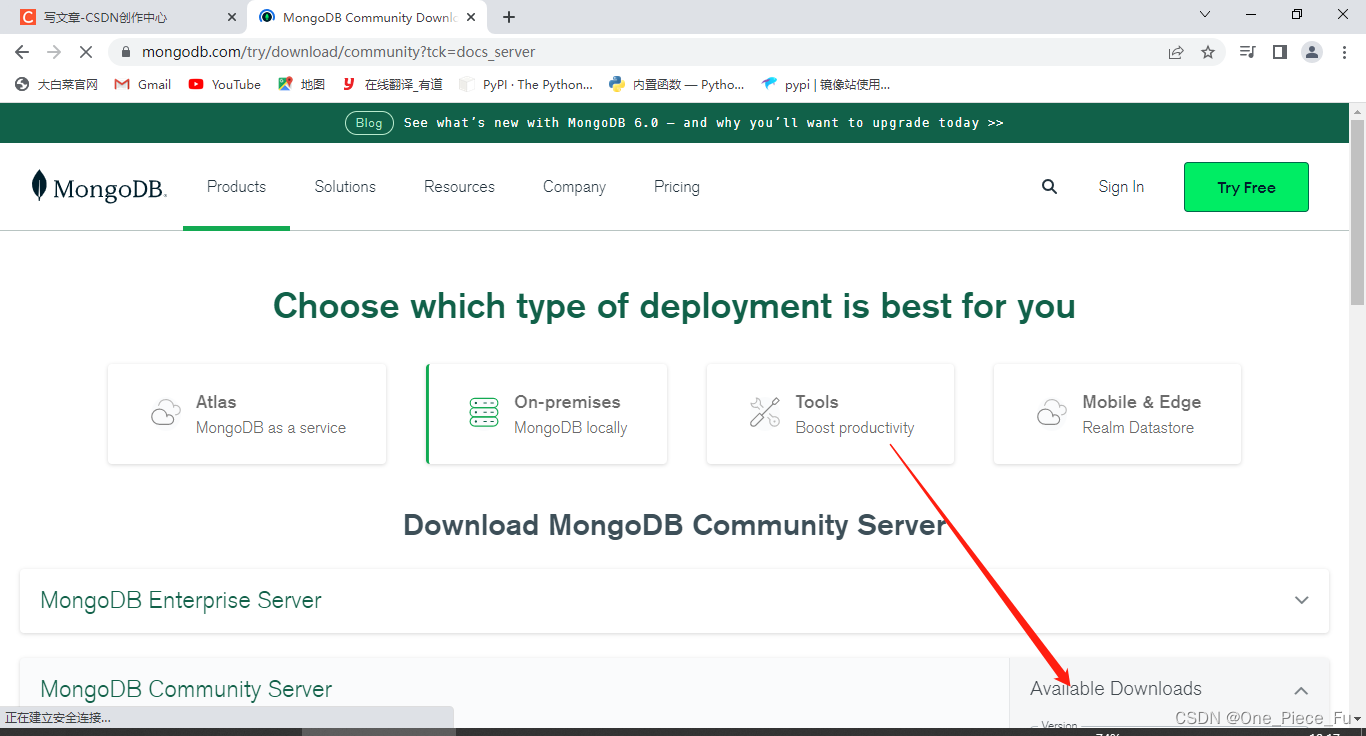Toggle the browser side panel icon
Image resolution: width=1366 pixels, height=736 pixels.
coord(1279,52)
